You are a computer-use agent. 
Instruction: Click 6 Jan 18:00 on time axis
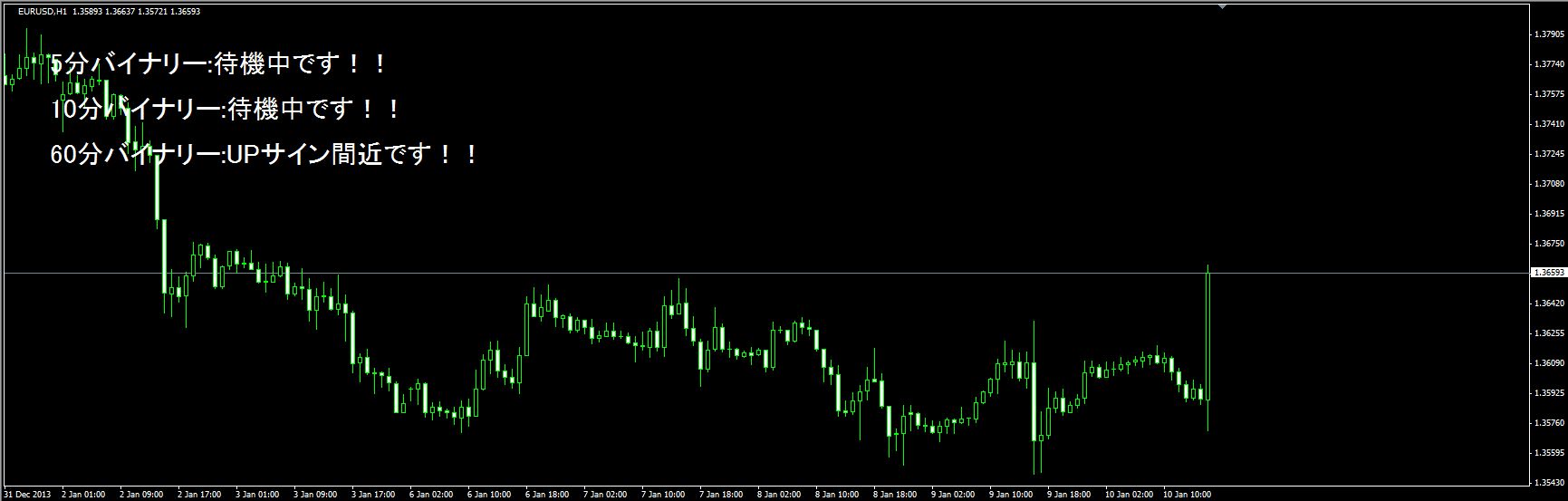[x=550, y=495]
